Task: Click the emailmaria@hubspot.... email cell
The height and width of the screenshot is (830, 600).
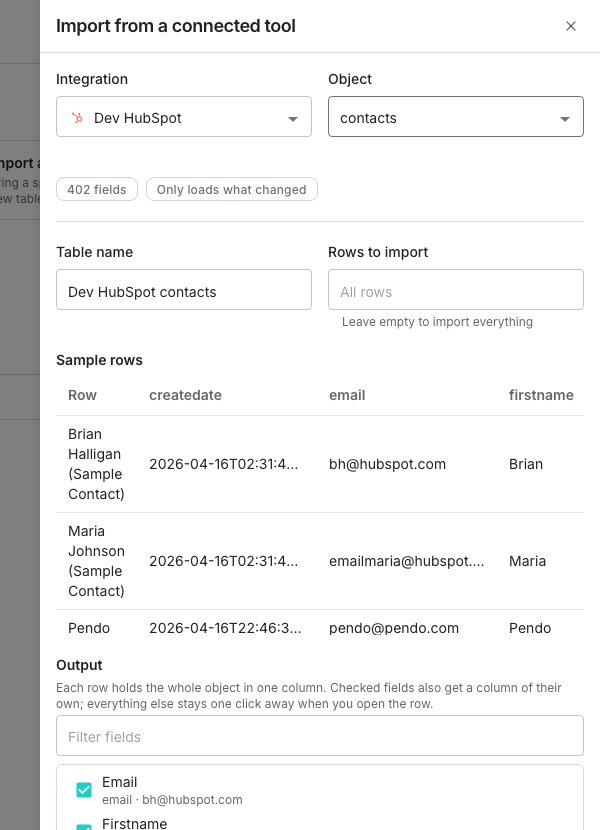Action: tap(406, 561)
